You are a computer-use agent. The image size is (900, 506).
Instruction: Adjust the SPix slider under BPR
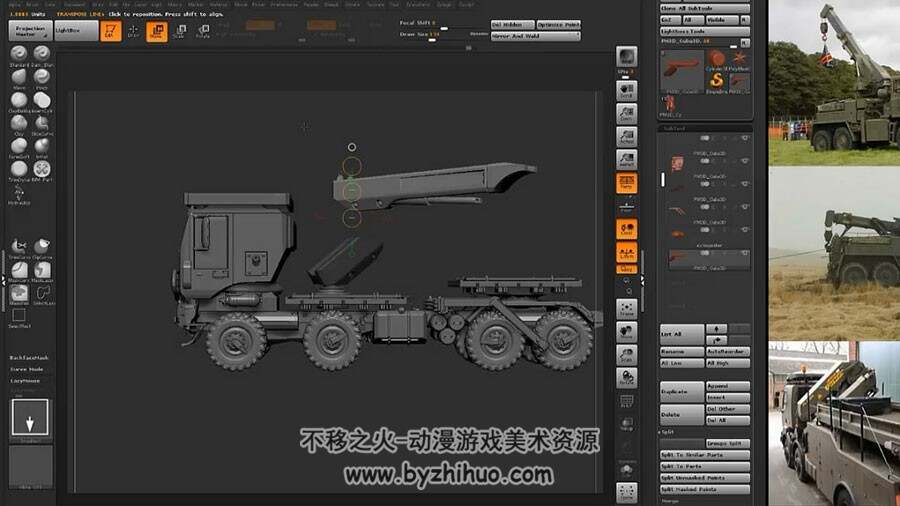pyautogui.click(x=626, y=73)
